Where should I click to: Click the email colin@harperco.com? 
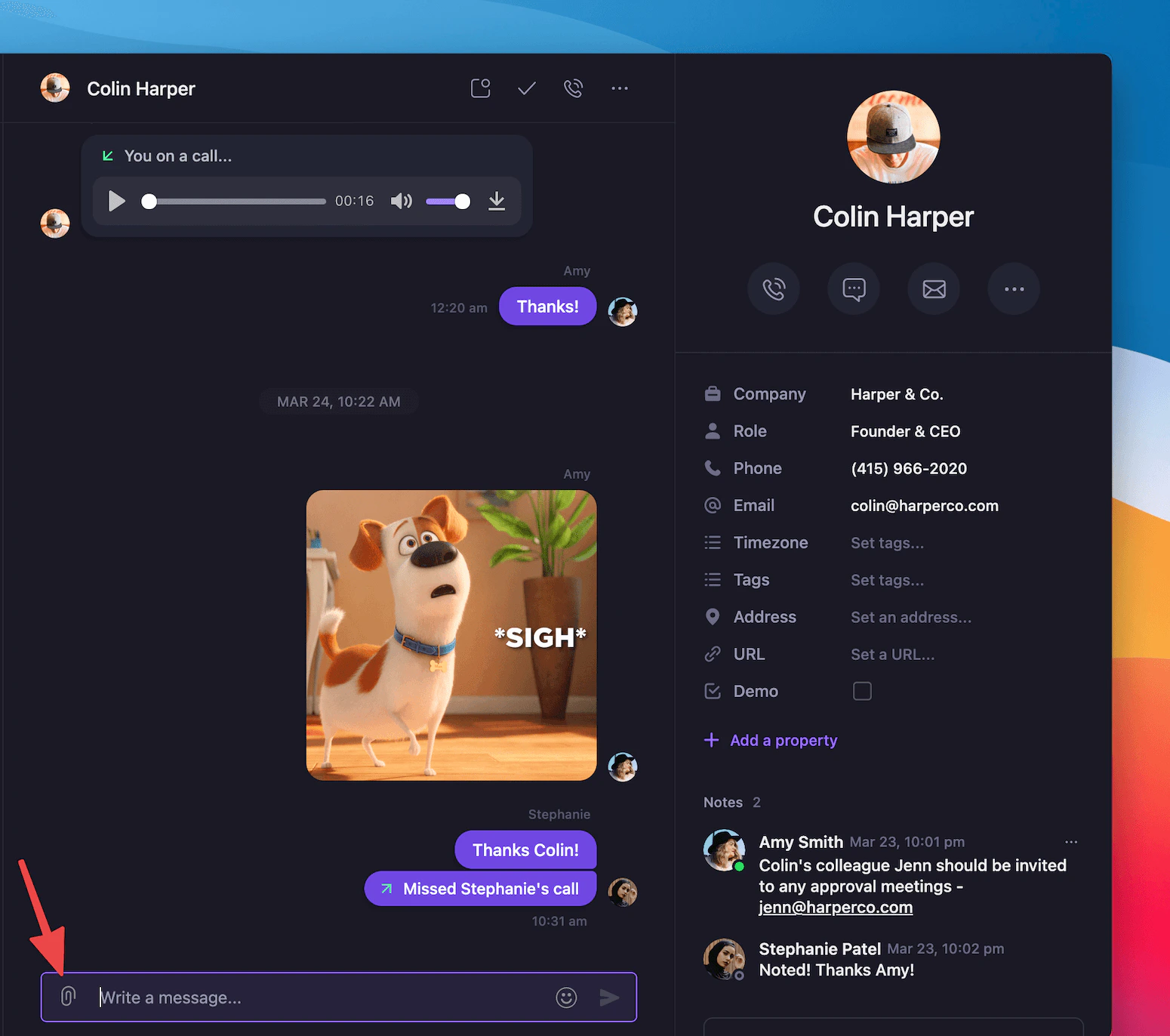click(x=925, y=506)
